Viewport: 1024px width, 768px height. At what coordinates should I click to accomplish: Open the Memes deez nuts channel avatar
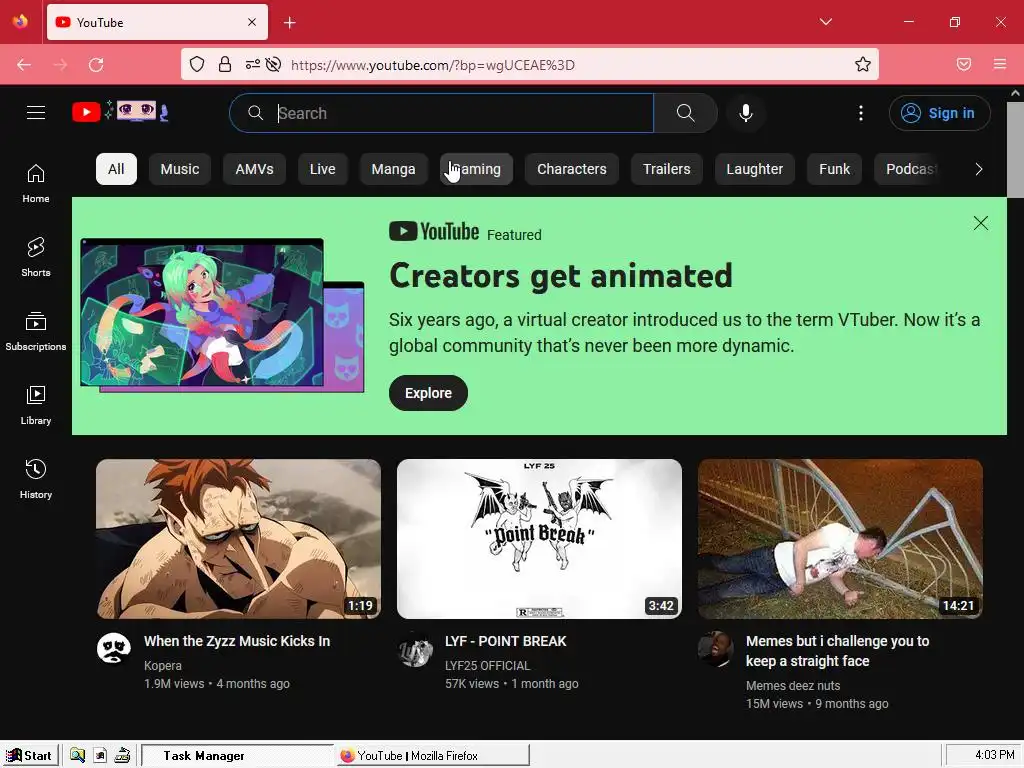716,648
